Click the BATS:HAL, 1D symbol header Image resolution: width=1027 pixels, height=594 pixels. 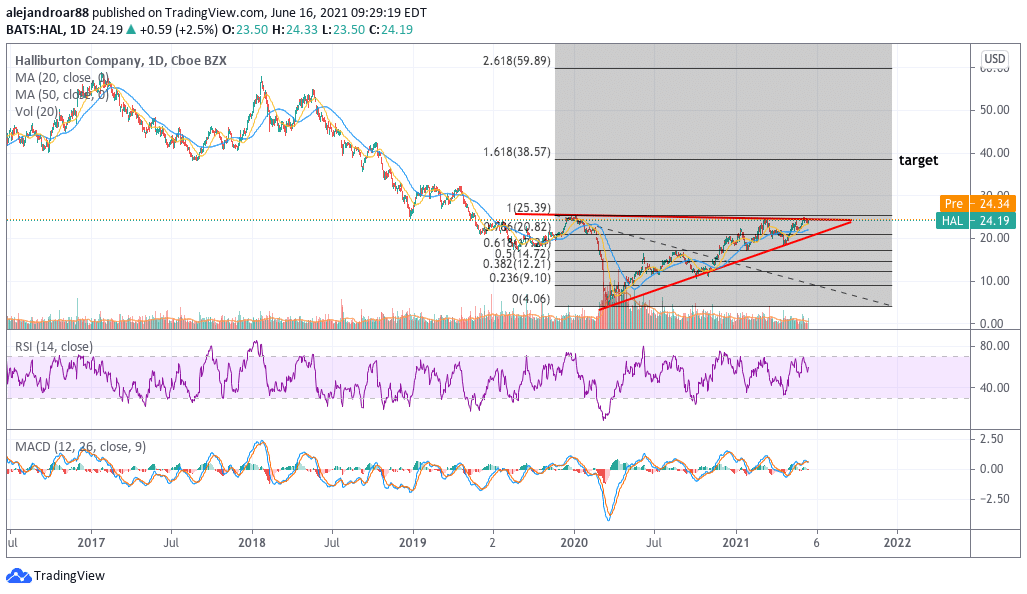click(x=46, y=29)
